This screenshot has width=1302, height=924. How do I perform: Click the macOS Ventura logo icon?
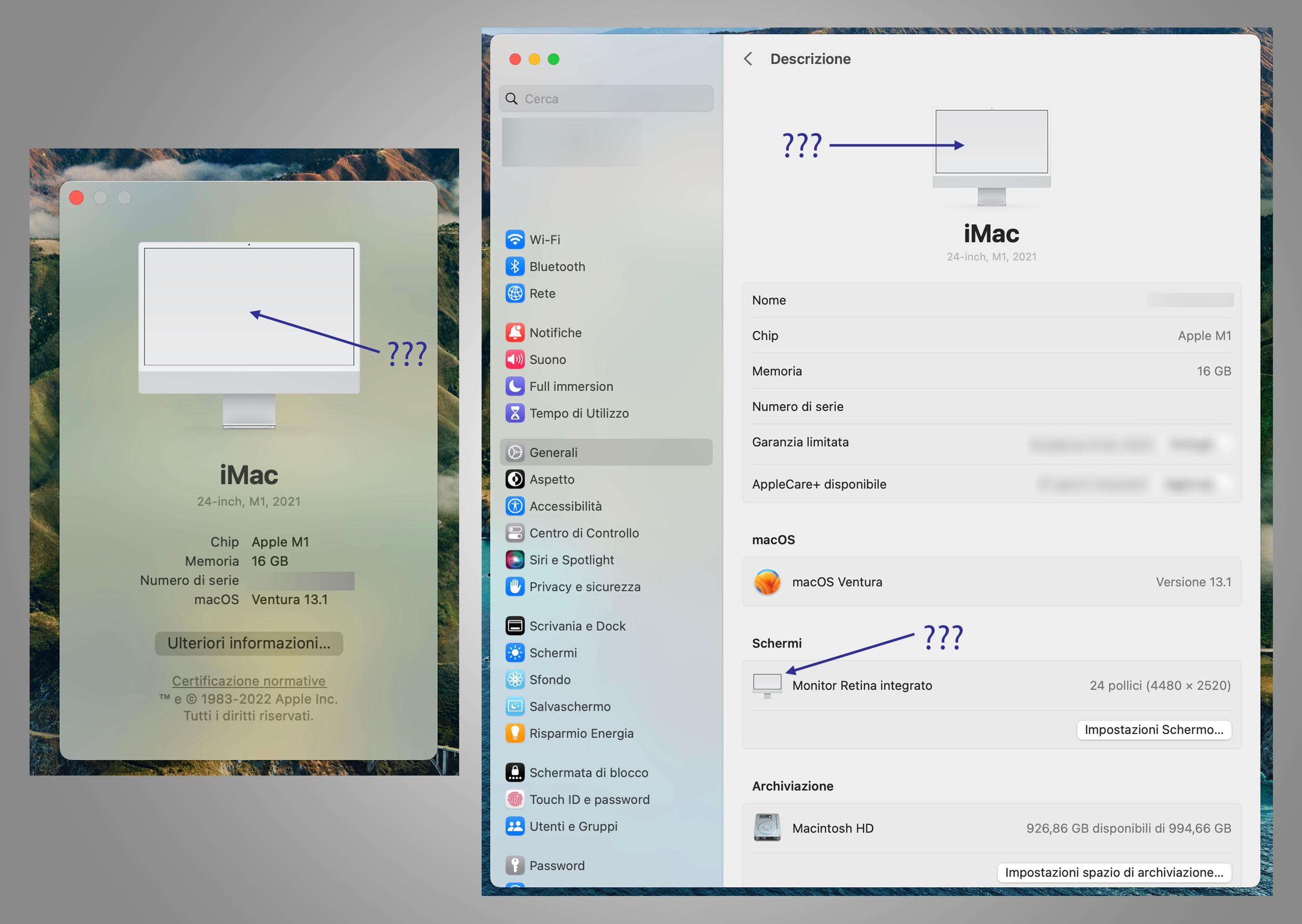point(767,581)
